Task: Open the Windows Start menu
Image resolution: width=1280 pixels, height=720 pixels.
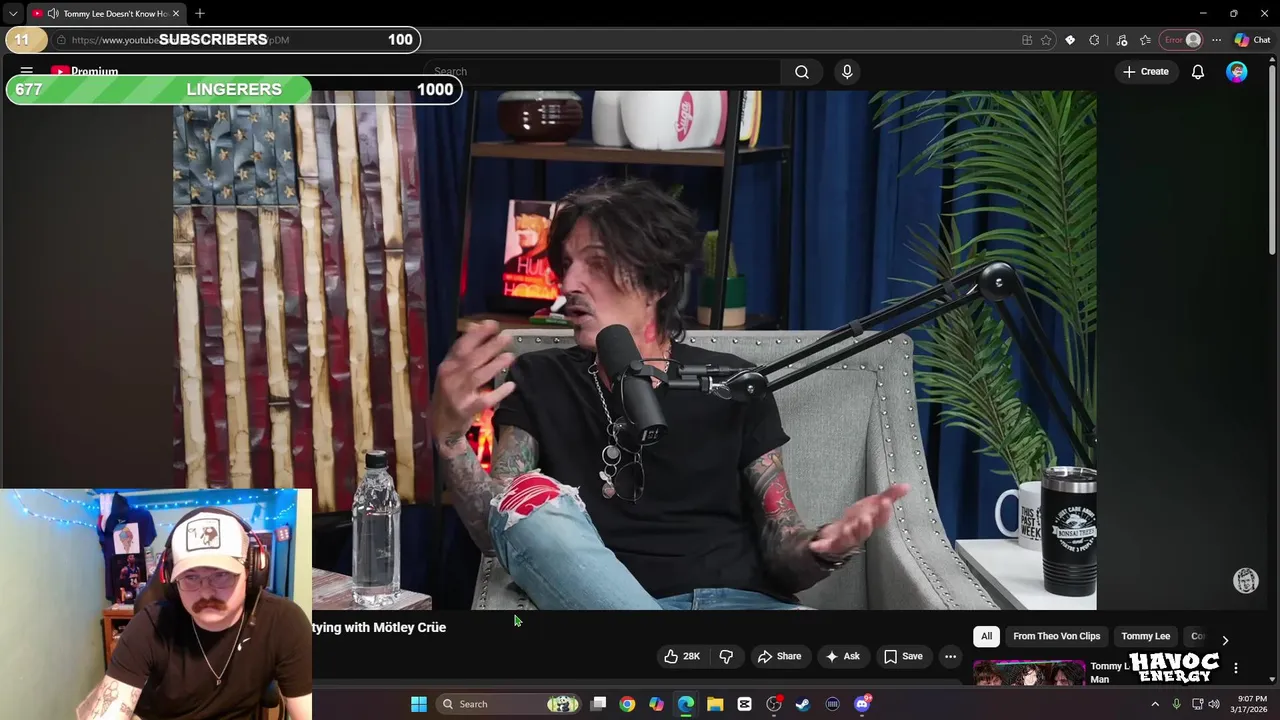Action: [419, 704]
